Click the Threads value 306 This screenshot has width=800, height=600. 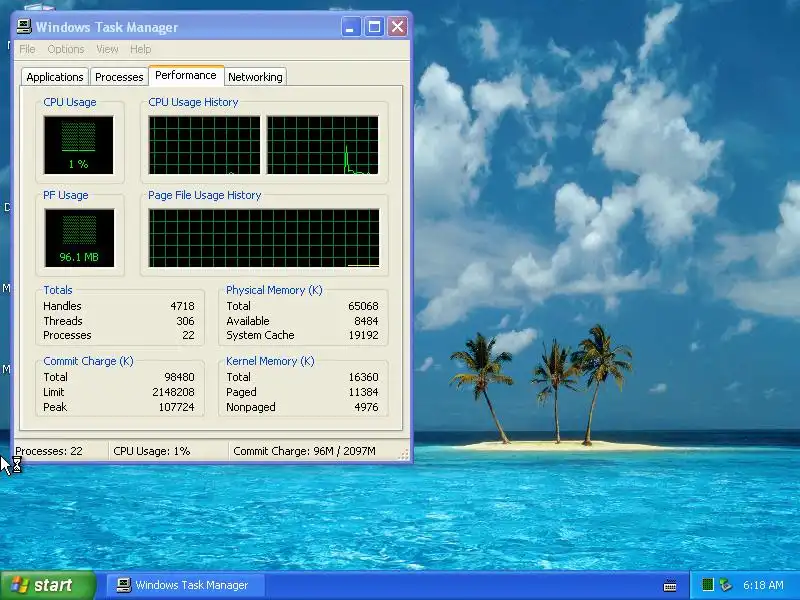(x=185, y=321)
